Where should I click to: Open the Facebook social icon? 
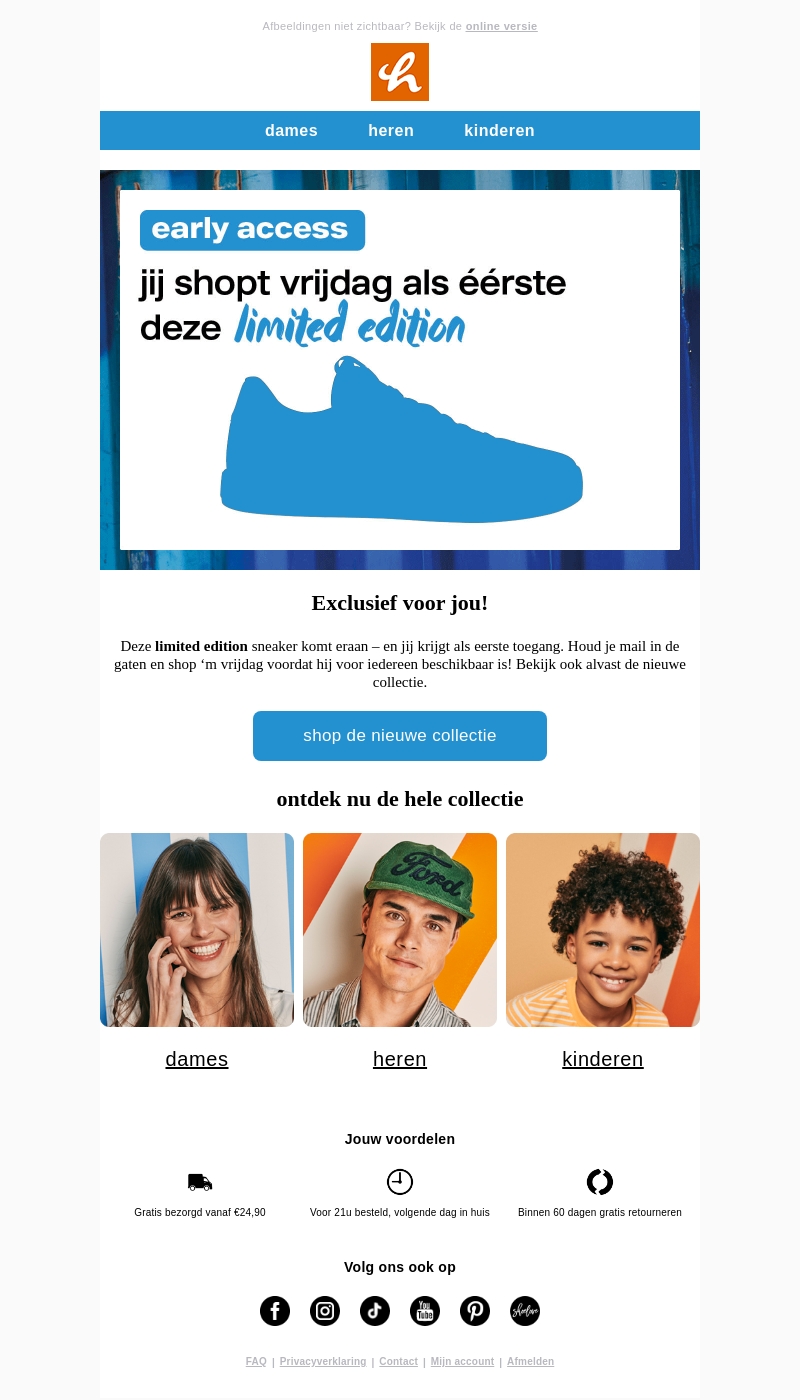[275, 1311]
